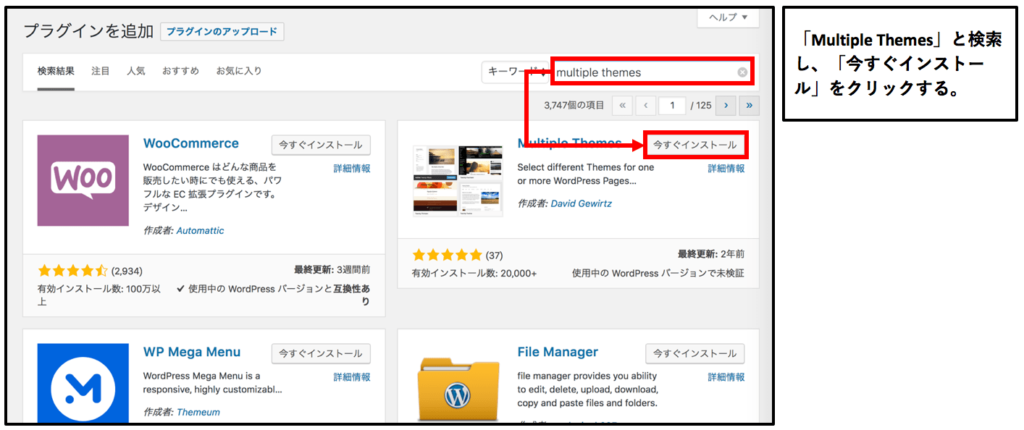Open the Multiple Themes plugin thumbnail
This screenshot has width=1024, height=430.
click(x=458, y=180)
